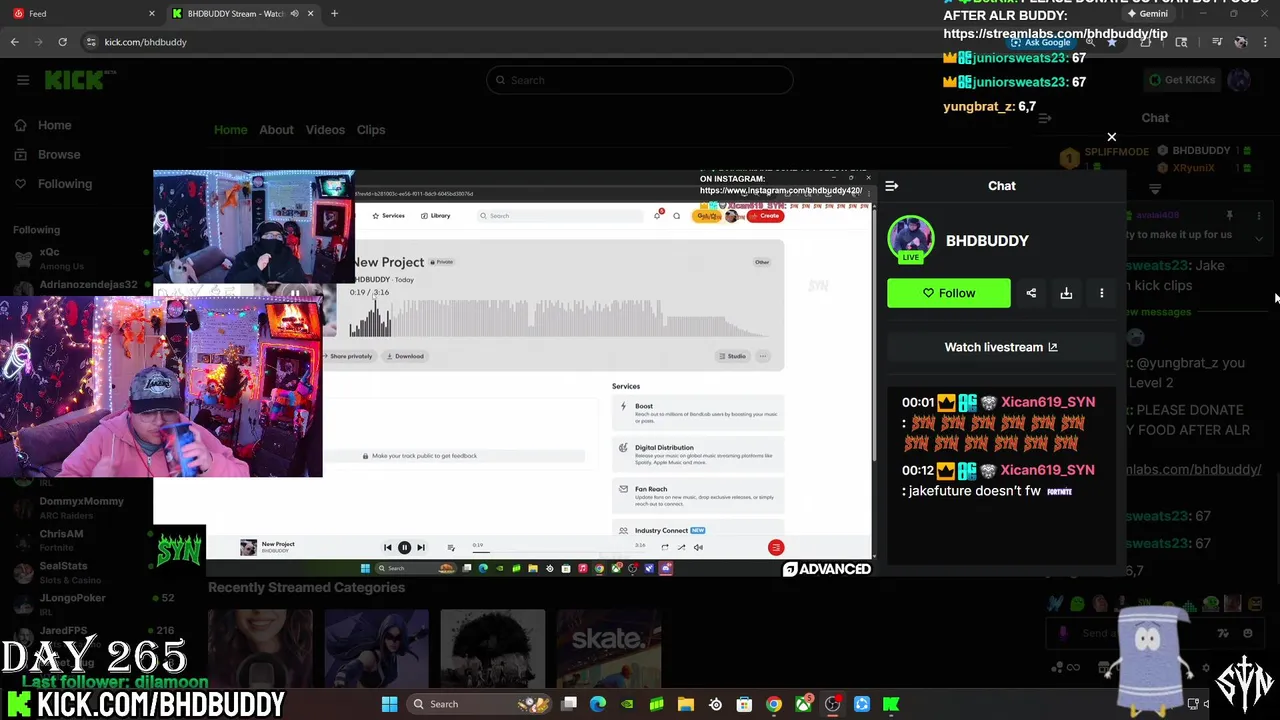
Task: Go to the Kick logo homepage
Action: [x=80, y=80]
